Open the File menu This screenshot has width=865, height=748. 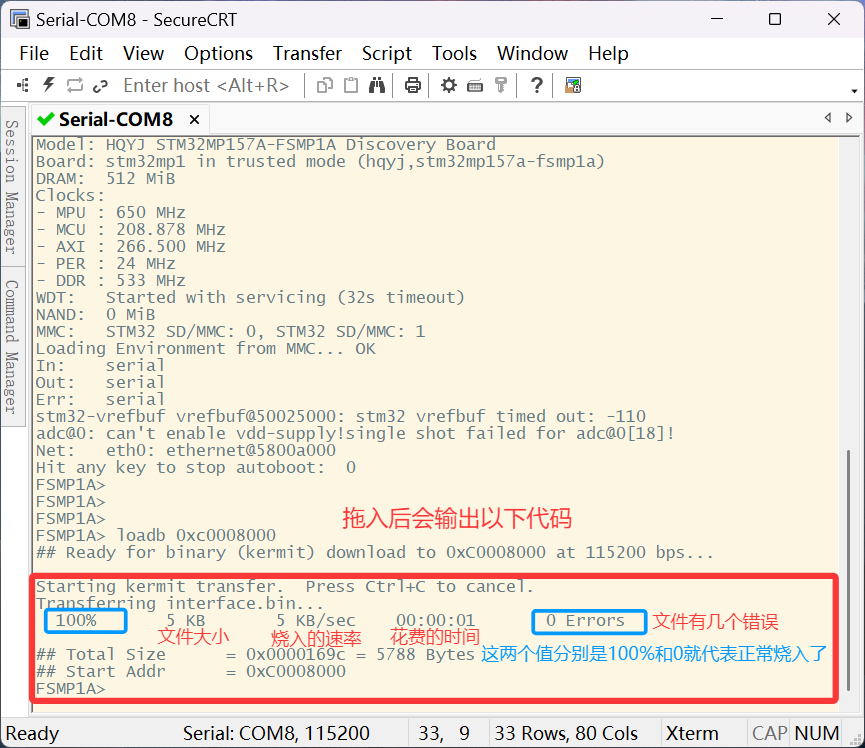(x=34, y=54)
